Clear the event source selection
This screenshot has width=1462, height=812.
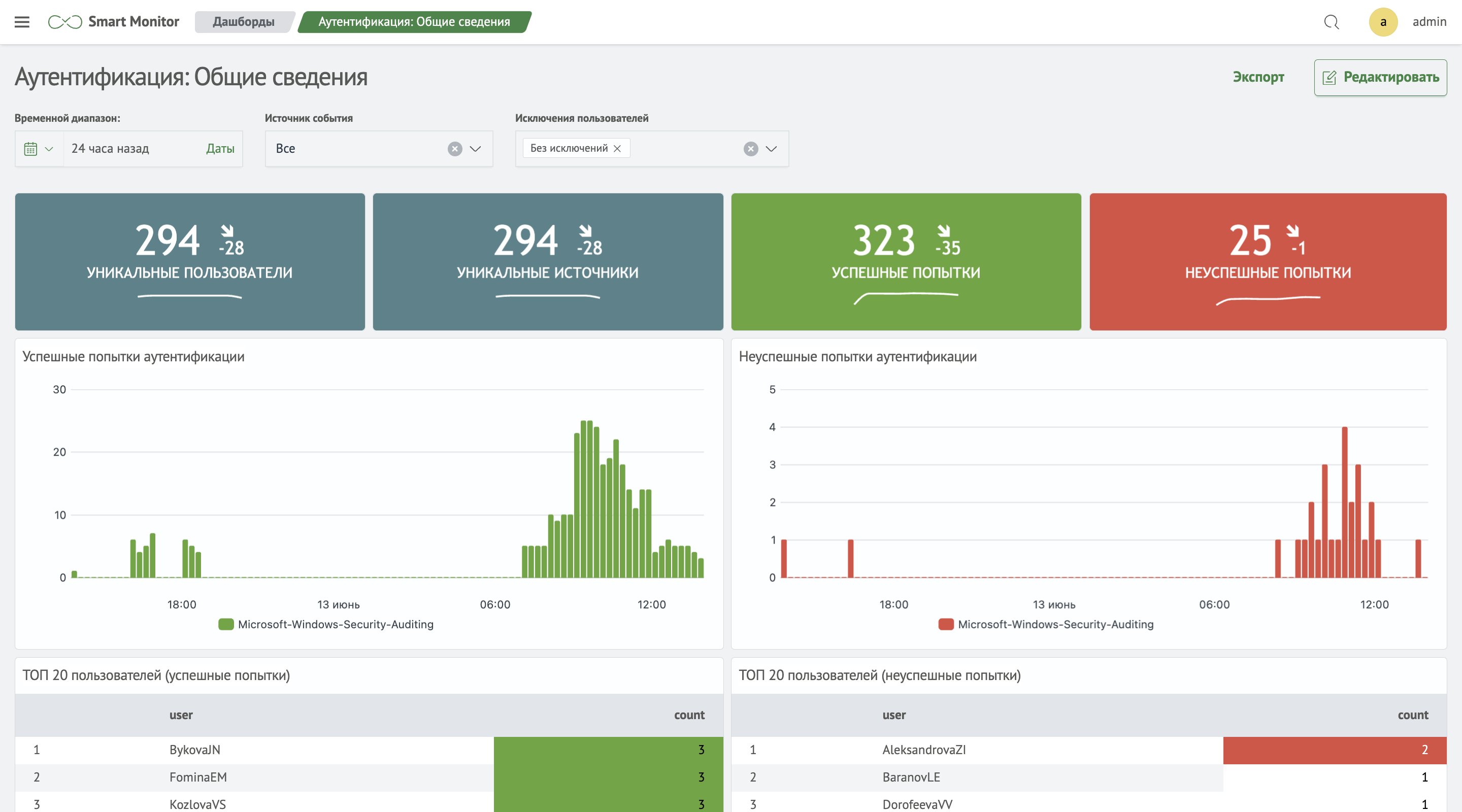click(x=455, y=149)
